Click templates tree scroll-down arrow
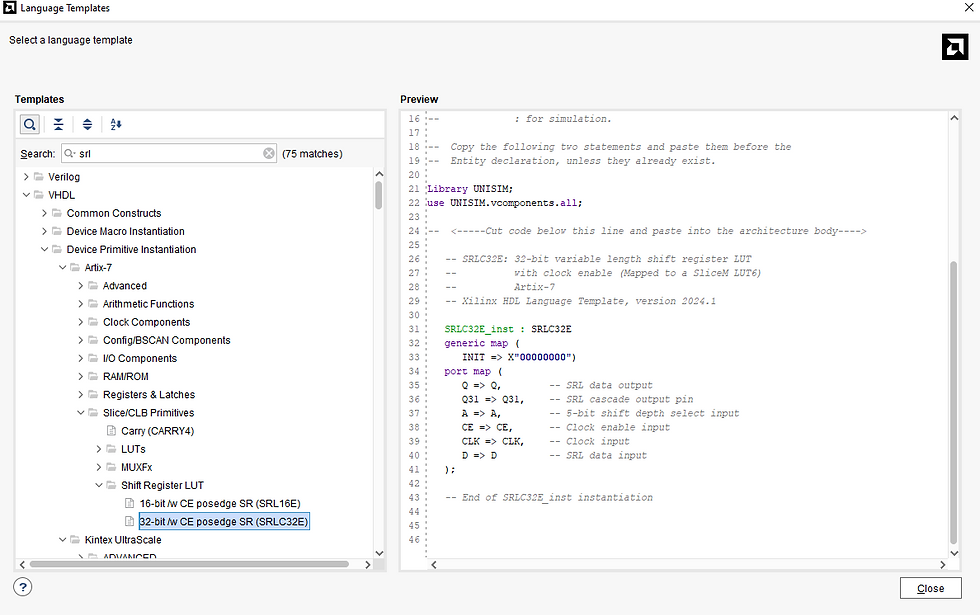 (379, 553)
